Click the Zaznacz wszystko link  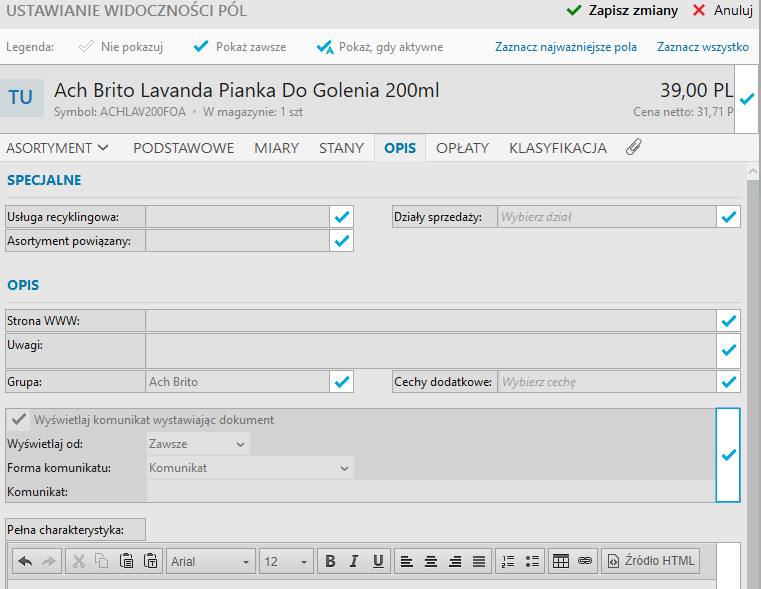coord(702,47)
